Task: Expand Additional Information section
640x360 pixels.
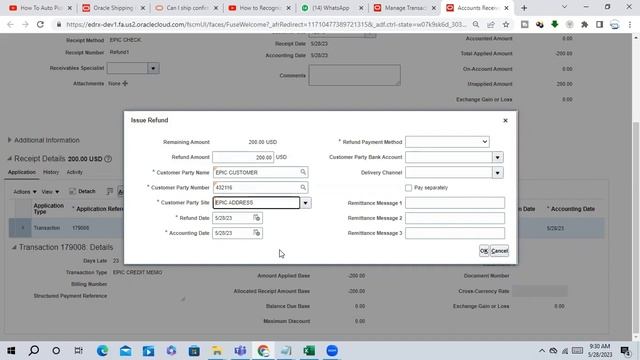Action: pos(9,140)
